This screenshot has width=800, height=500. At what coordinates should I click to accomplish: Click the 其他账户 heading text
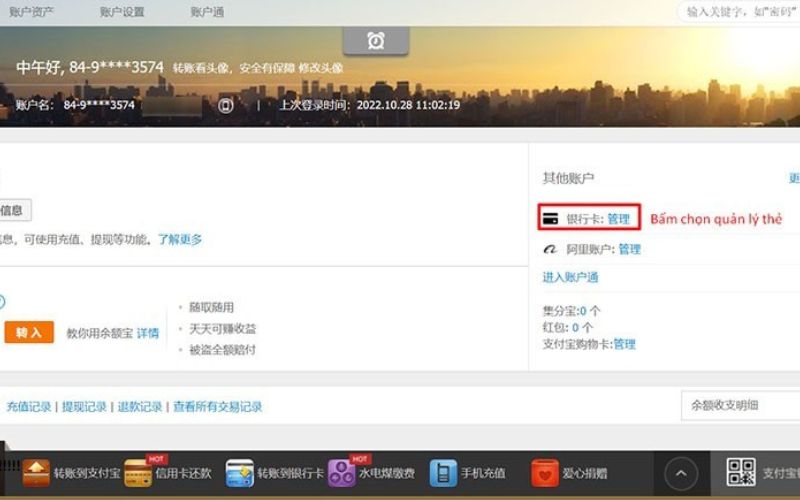568,178
